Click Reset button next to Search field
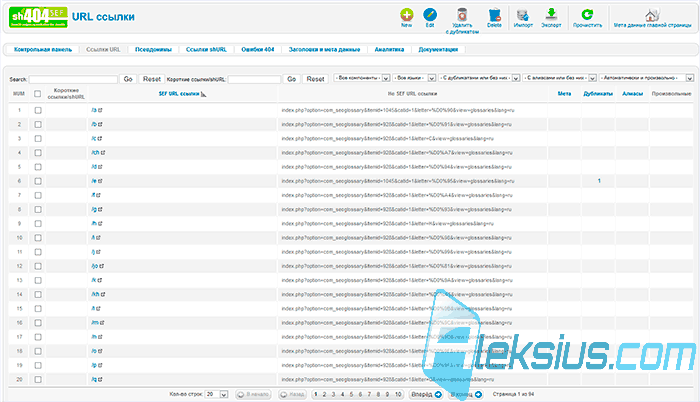 pyautogui.click(x=151, y=79)
